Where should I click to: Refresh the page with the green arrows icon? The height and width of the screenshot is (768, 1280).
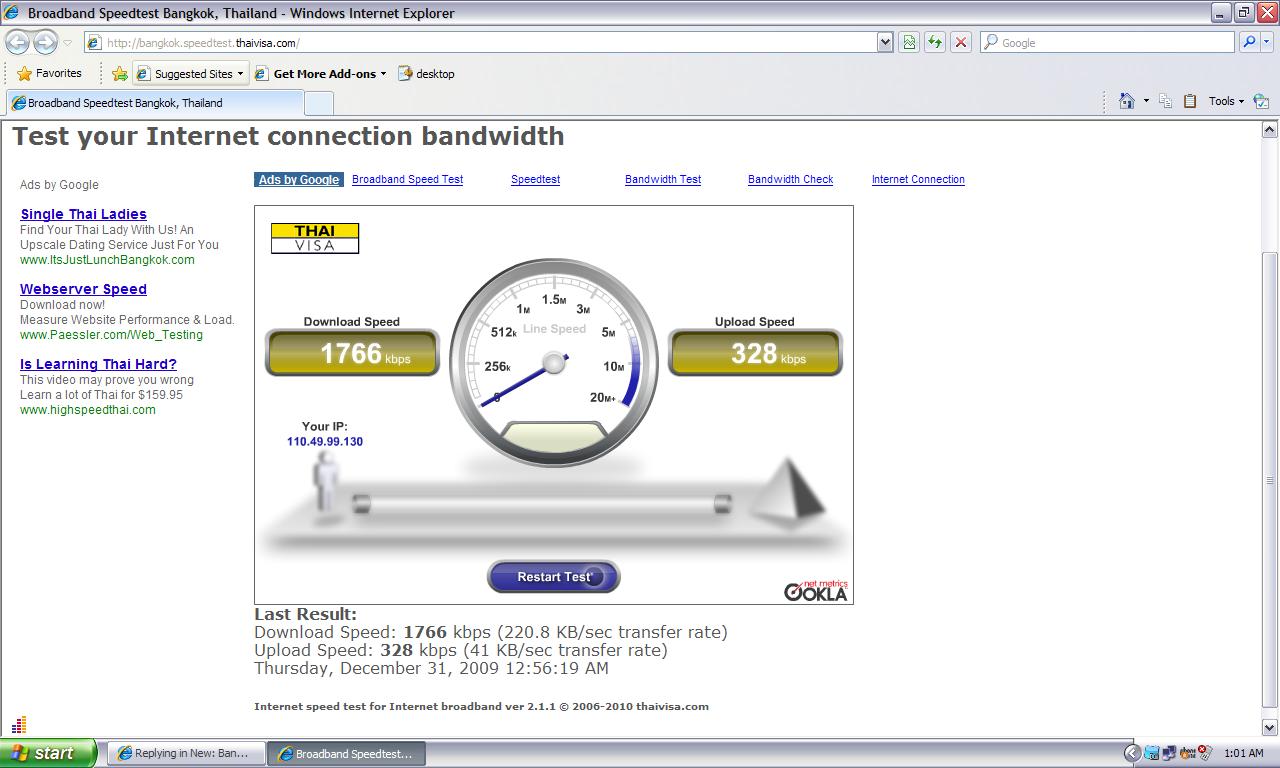click(935, 42)
